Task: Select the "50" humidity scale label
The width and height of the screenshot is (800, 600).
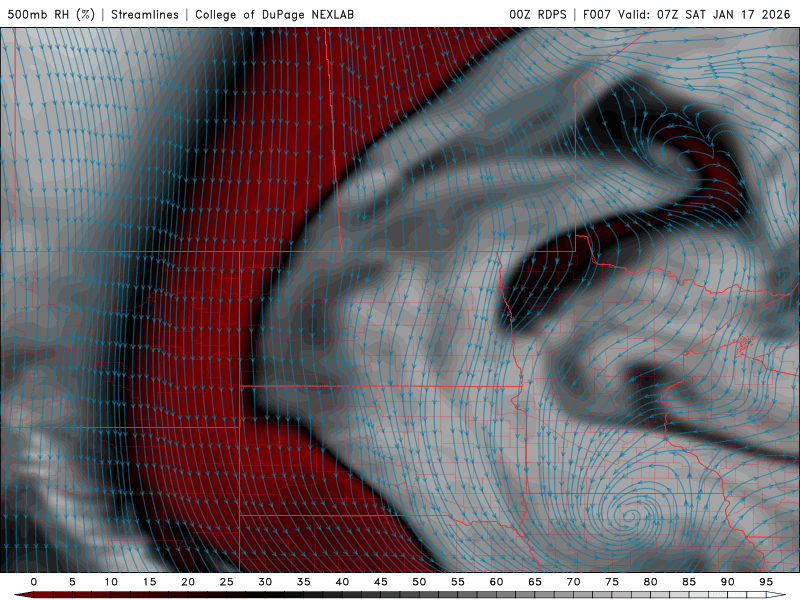Action: (419, 582)
